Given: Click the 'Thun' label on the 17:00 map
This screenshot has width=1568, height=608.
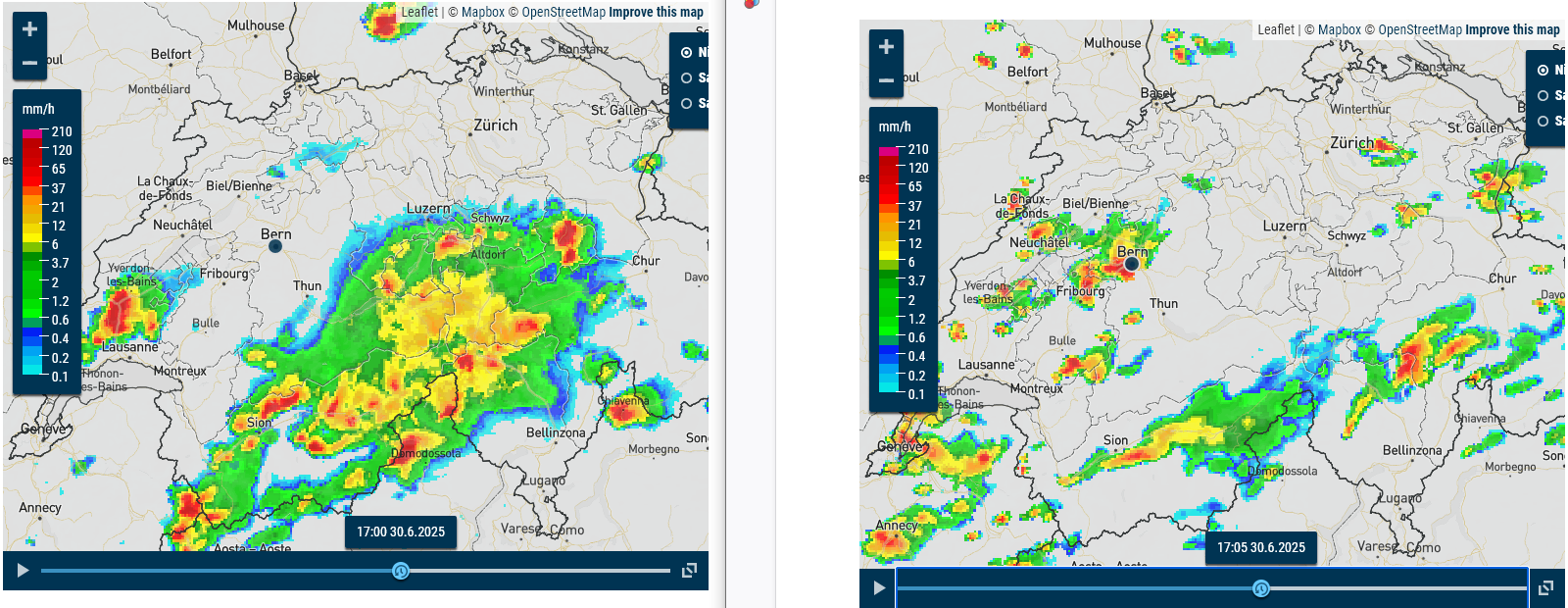Looking at the screenshot, I should pyautogui.click(x=307, y=286).
